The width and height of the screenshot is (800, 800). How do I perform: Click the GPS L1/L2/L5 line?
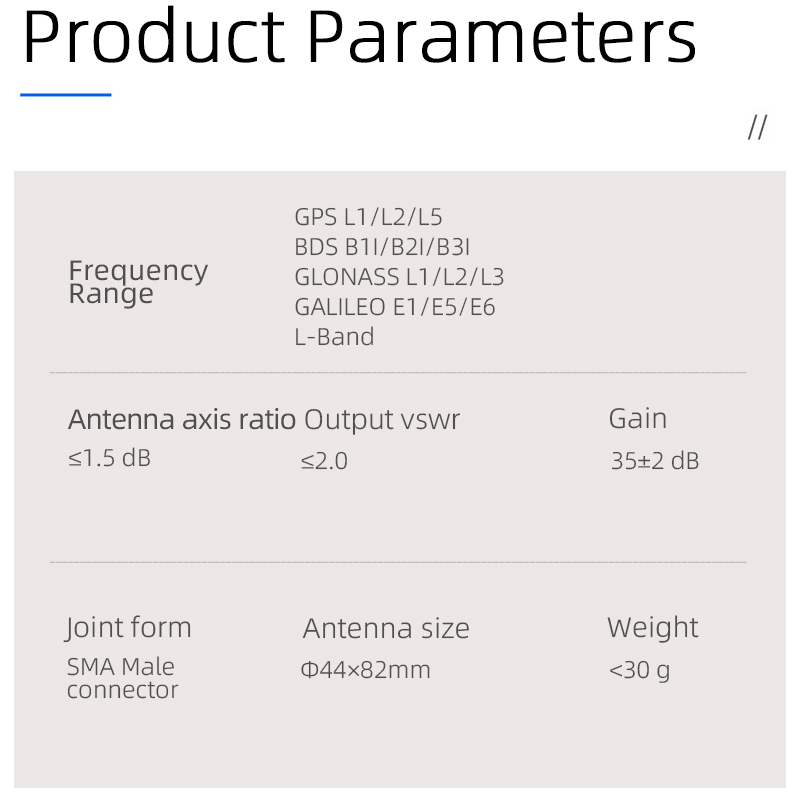tap(368, 217)
